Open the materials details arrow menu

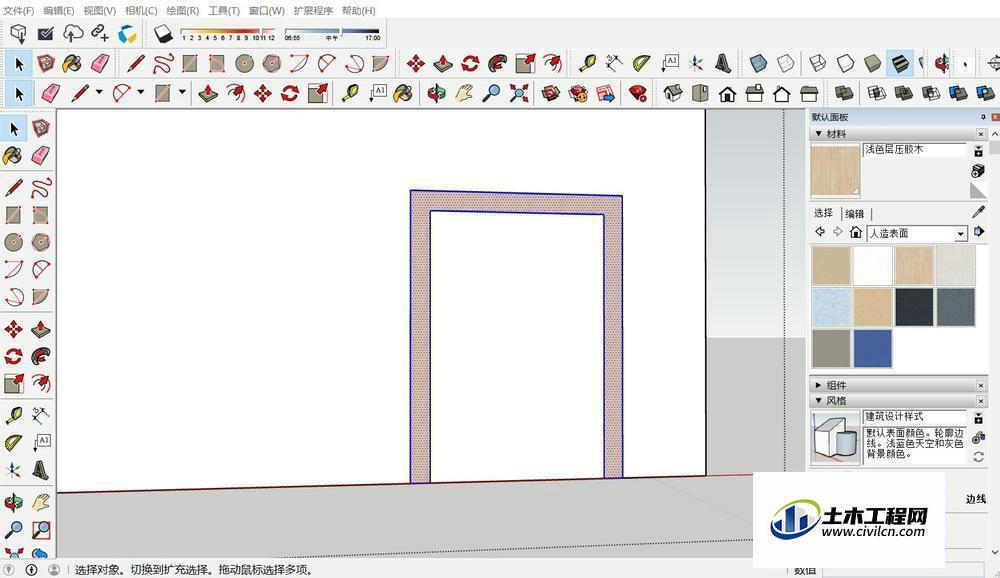[979, 232]
